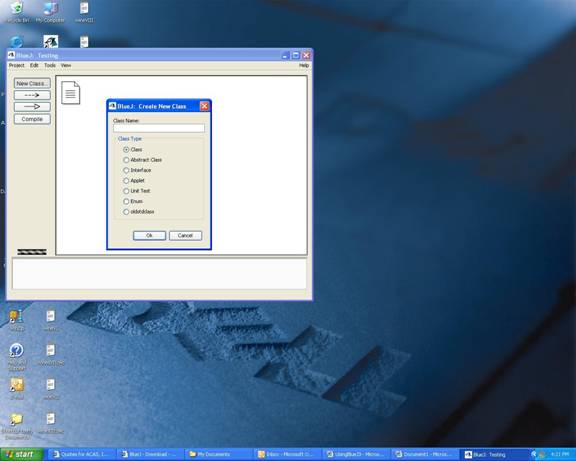Choose the Abstract Class type option
Viewport: 576px width, 461px height.
126,160
